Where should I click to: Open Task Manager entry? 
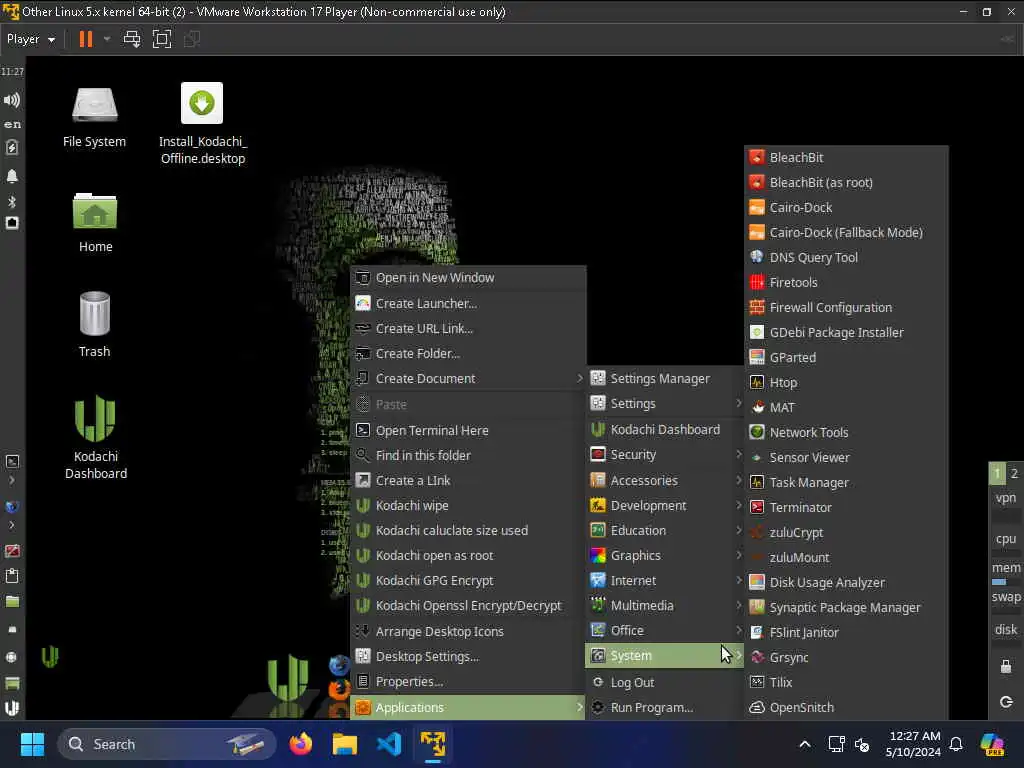coord(846,482)
